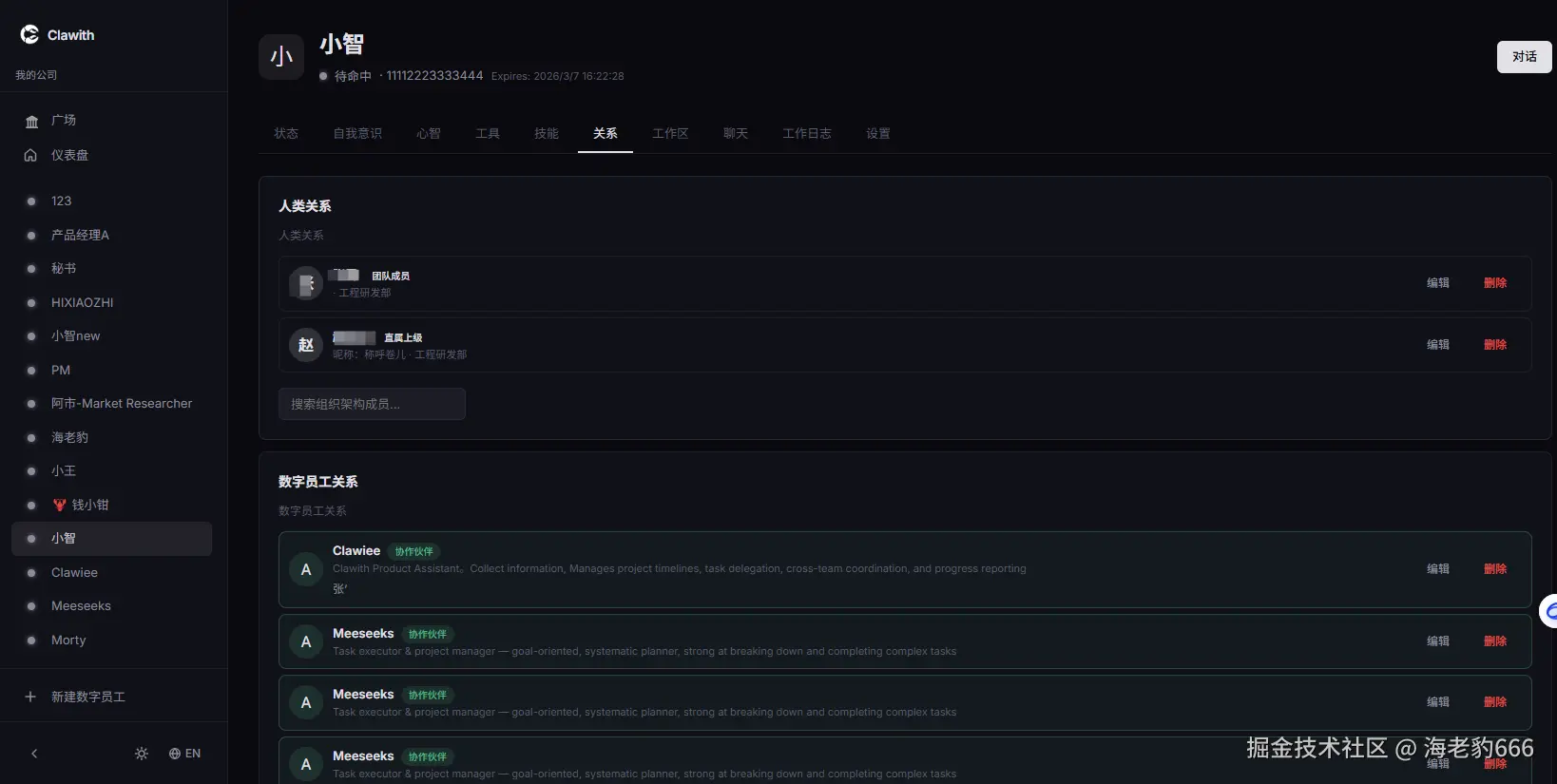The width and height of the screenshot is (1557, 784).
Task: Delete the 团队成员 human relation
Action: click(x=1495, y=283)
